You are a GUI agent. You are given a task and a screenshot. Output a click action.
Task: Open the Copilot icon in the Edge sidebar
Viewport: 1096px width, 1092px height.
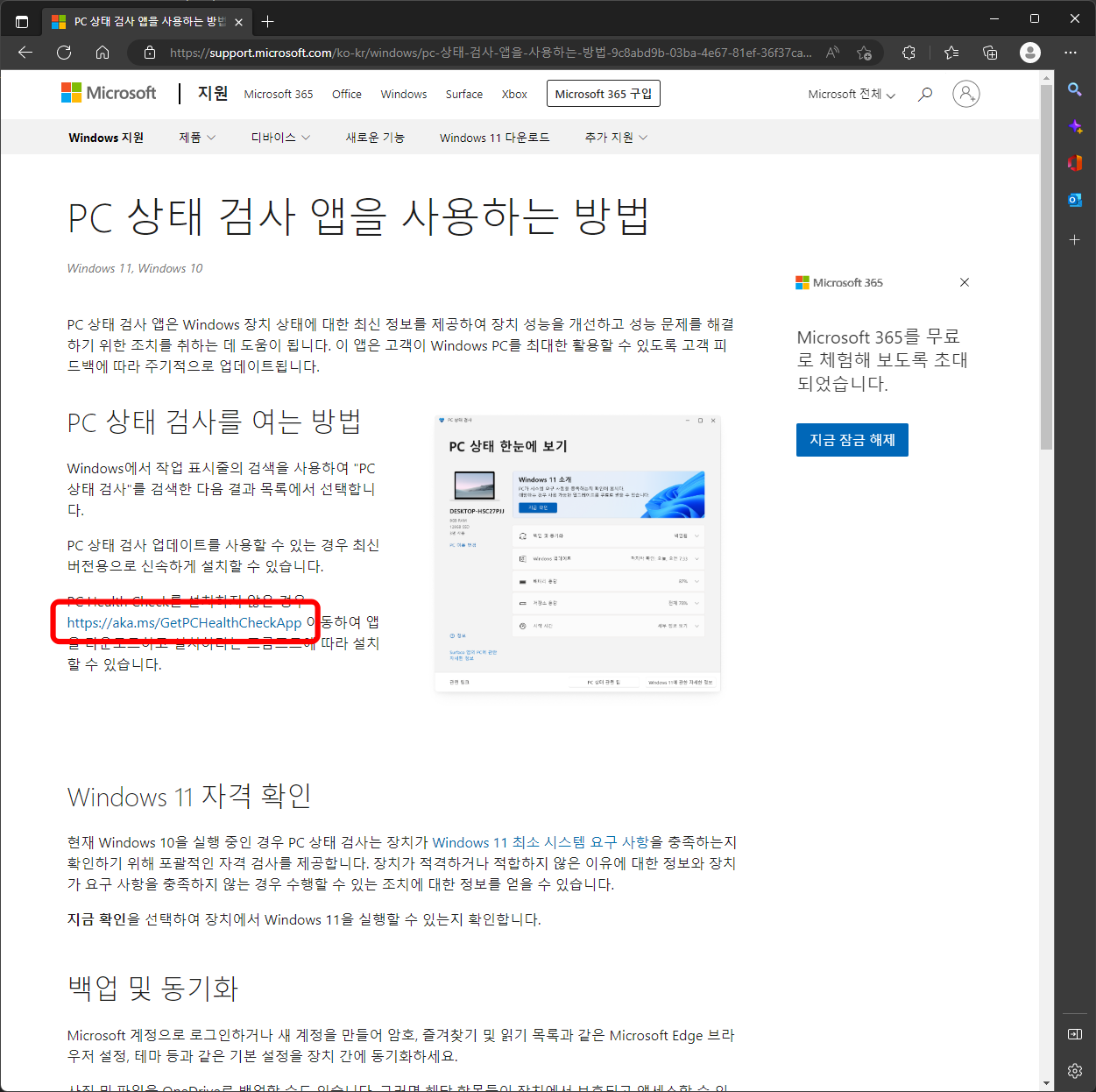click(1075, 126)
